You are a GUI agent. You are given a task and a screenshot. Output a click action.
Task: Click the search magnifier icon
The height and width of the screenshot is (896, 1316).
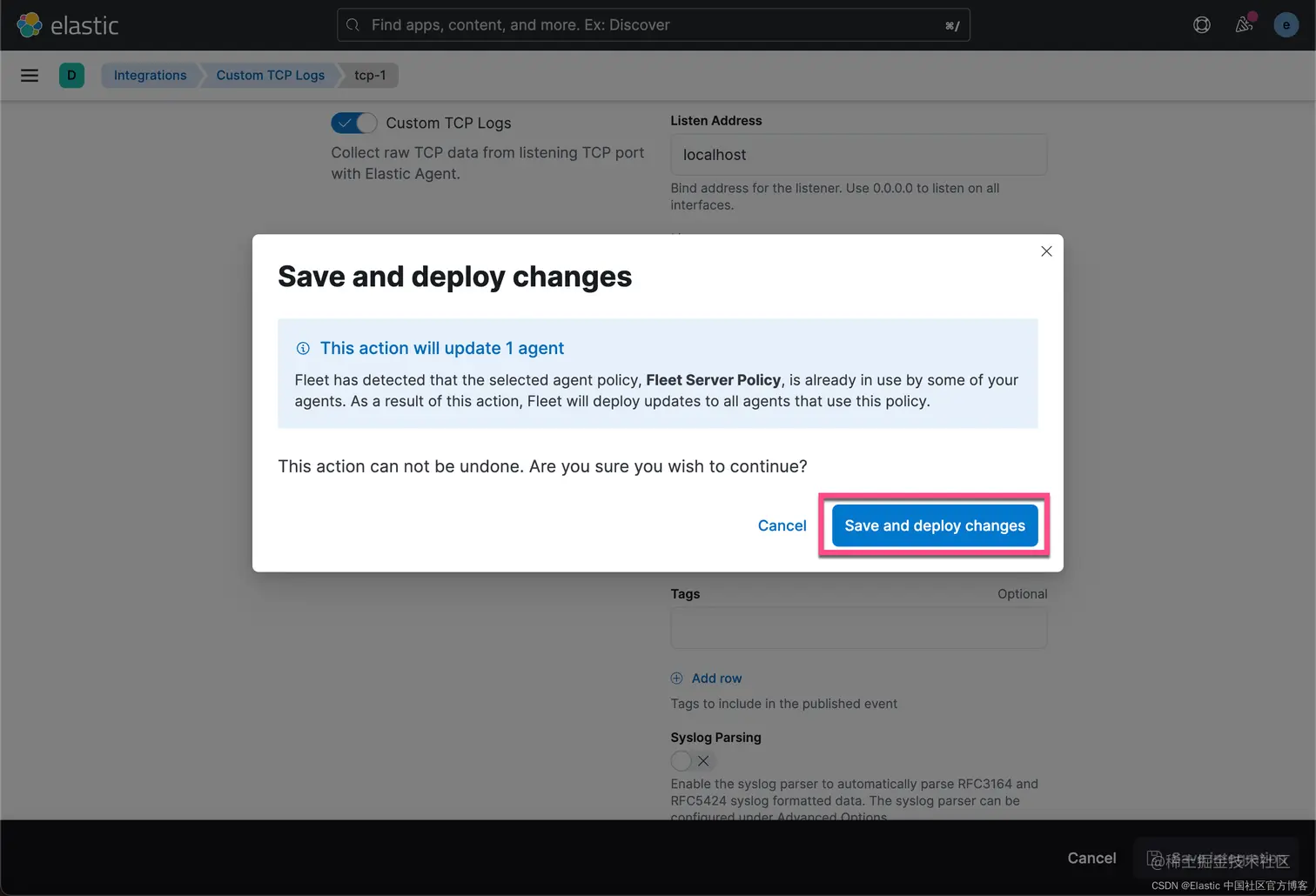click(352, 25)
